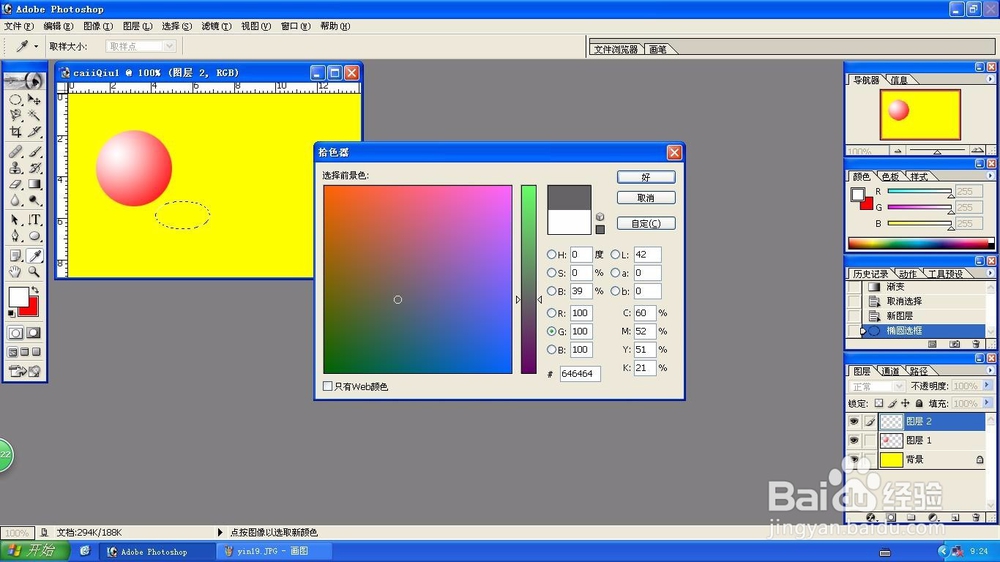1000x562 pixels.
Task: Select the R red radio button
Action: [x=552, y=313]
